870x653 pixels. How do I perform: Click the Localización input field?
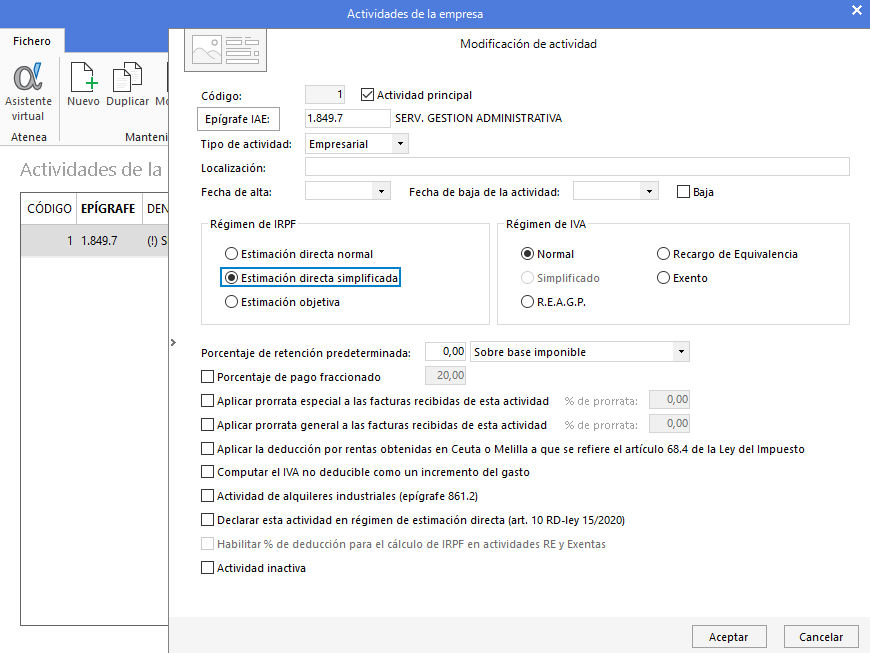tap(577, 167)
